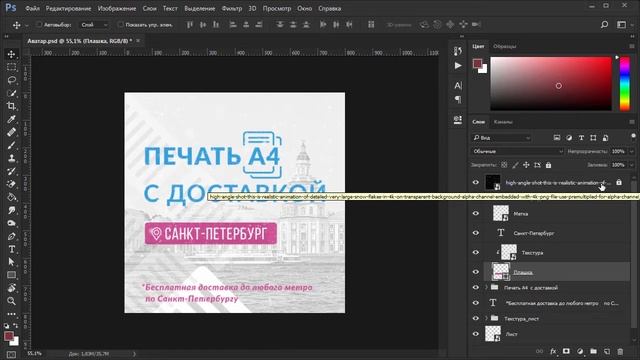Create a new adjustment layer
Screen dimensions: 640x360
[x=580, y=351]
